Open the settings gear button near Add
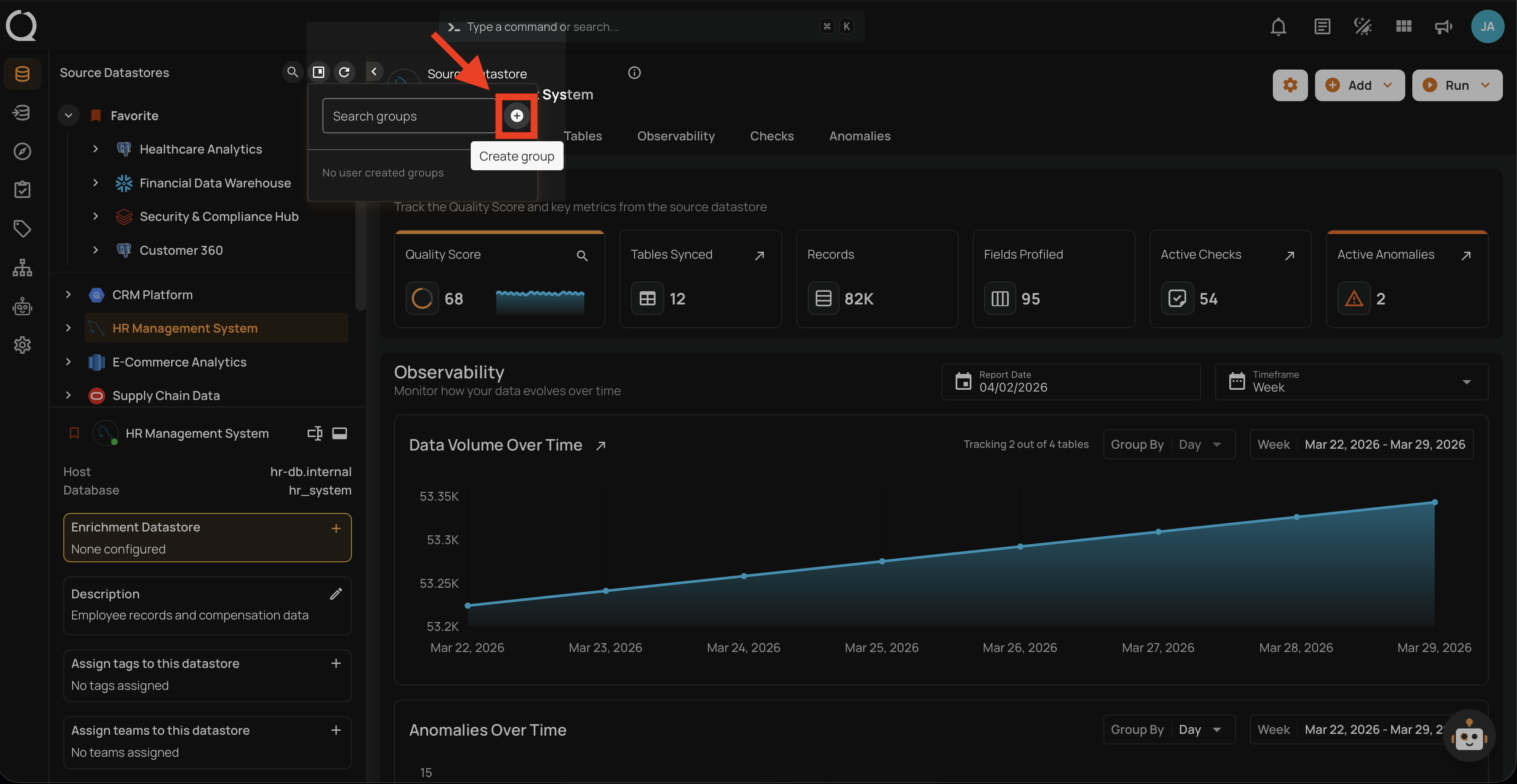 point(1290,85)
